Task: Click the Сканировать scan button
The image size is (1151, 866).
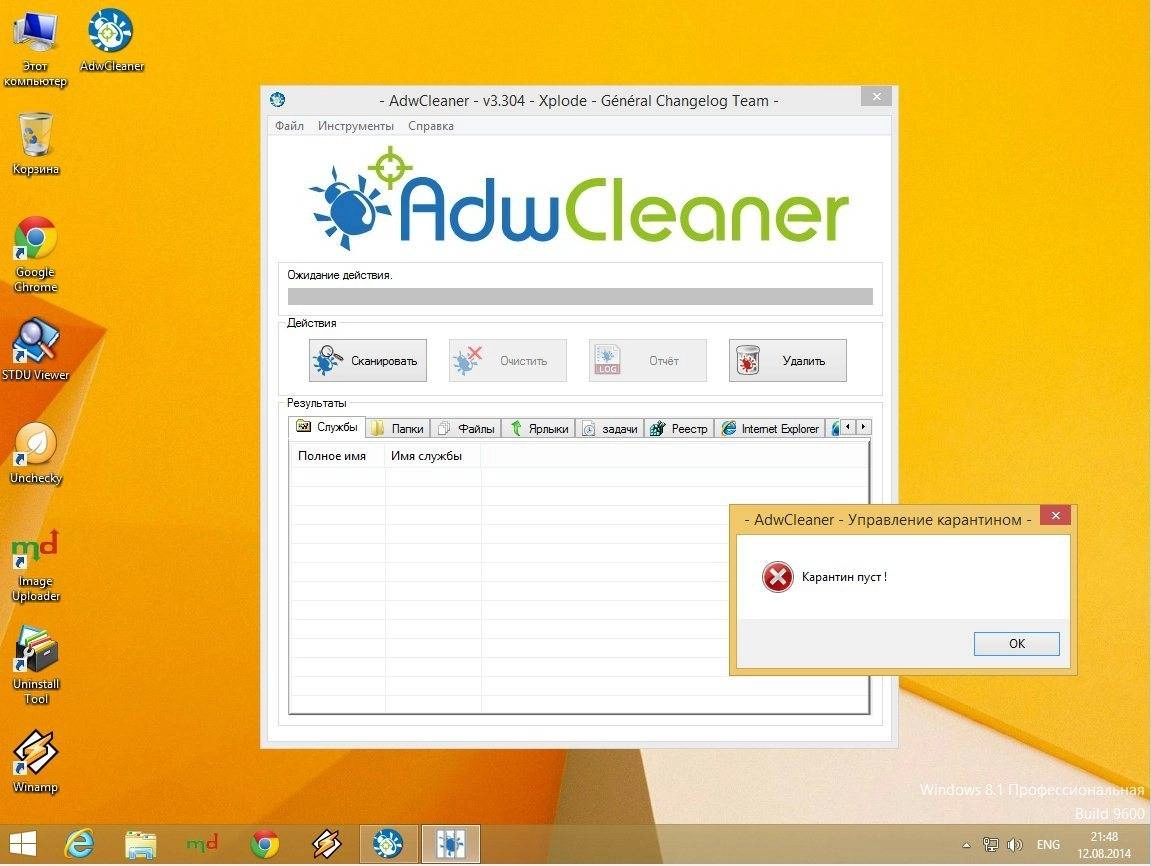Action: [368, 360]
